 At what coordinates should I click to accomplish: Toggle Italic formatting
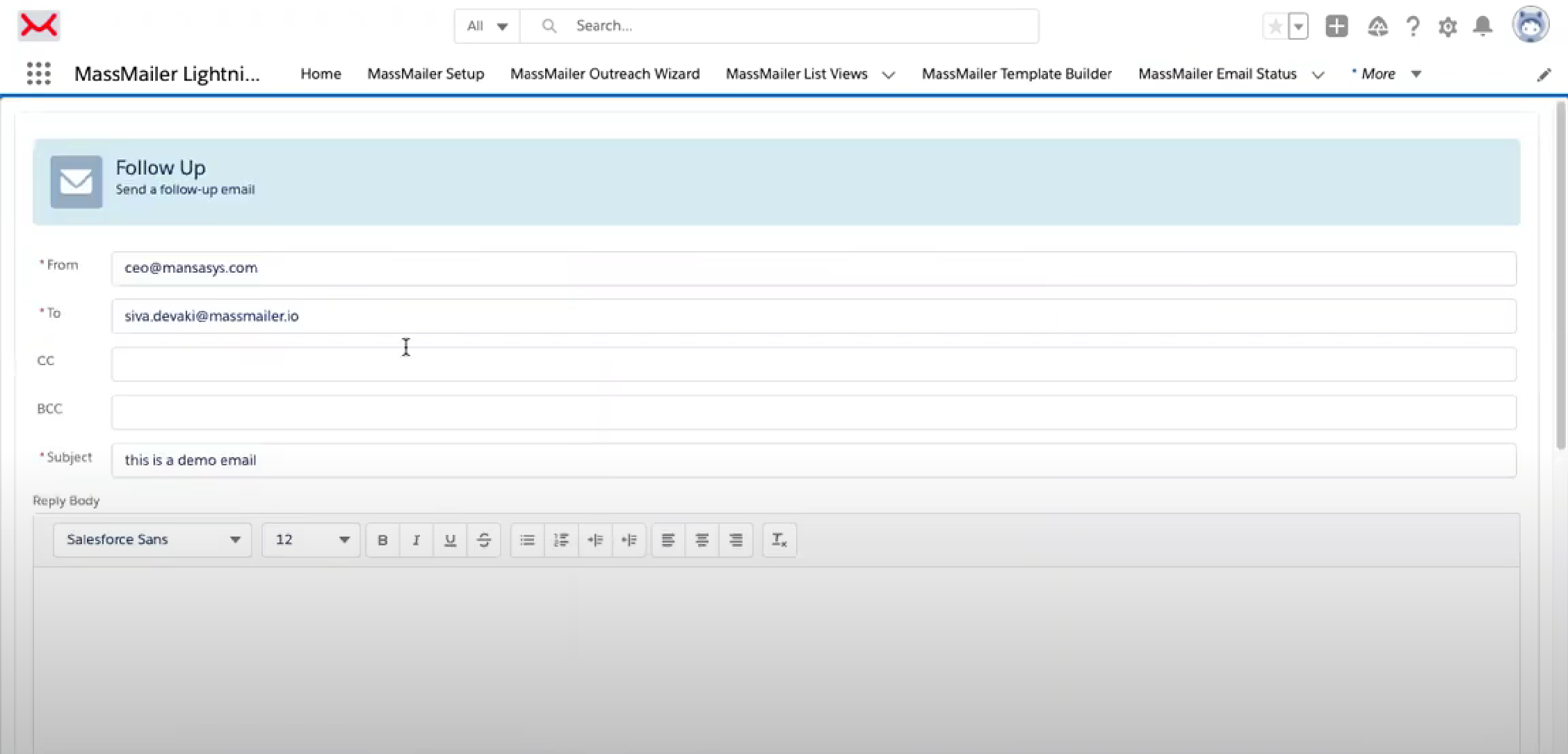416,540
